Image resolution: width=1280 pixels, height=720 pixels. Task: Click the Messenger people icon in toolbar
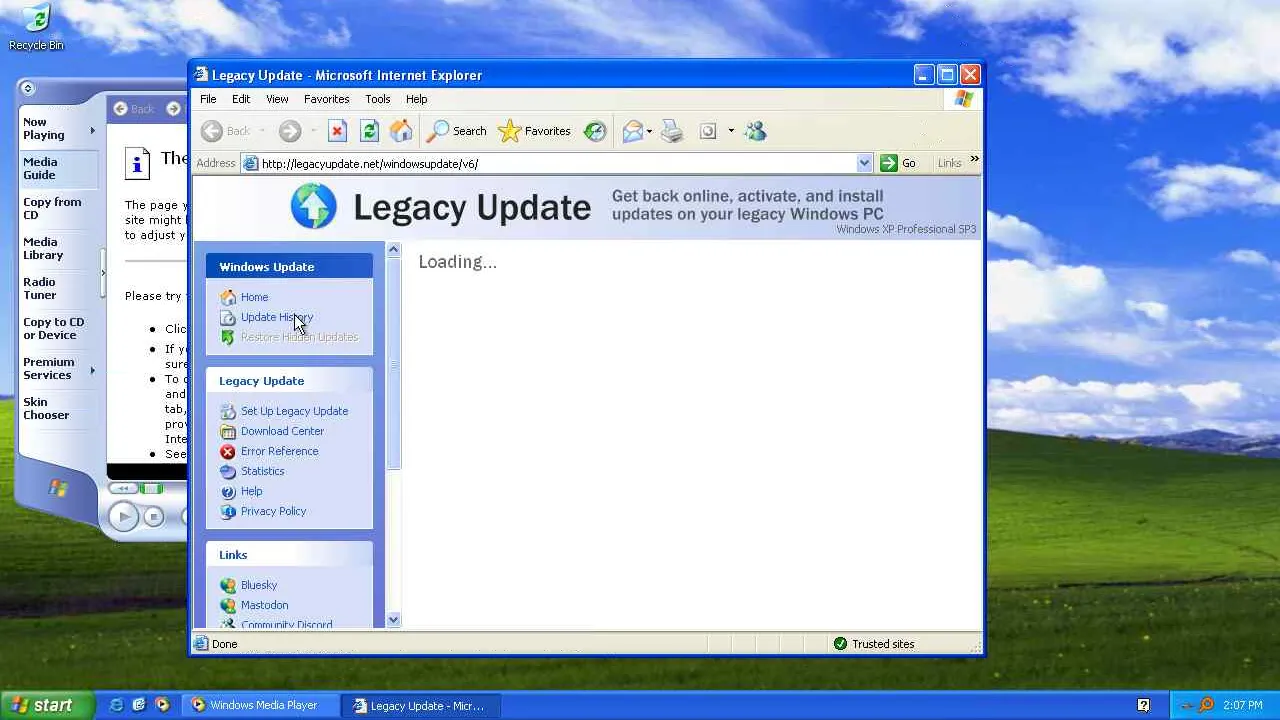755,131
